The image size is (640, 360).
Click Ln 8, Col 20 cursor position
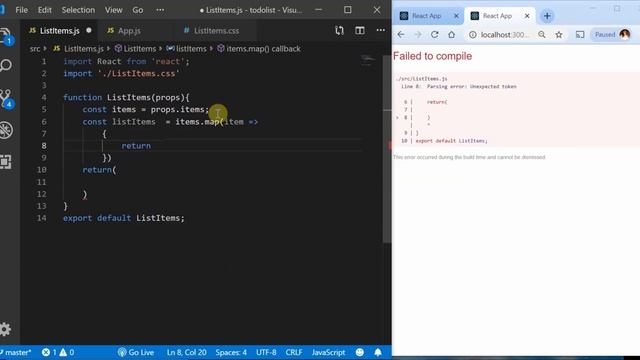187,352
